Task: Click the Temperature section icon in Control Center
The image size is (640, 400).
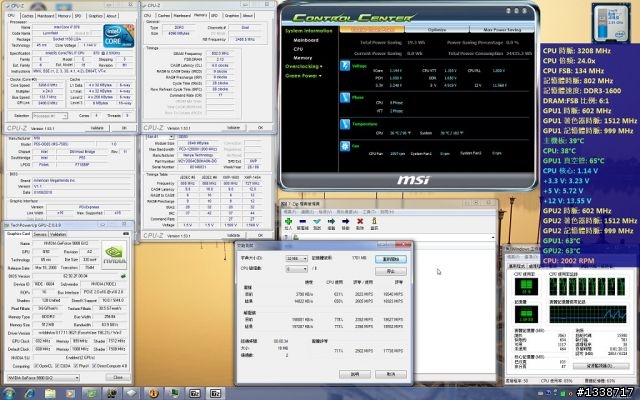Action: point(345,124)
